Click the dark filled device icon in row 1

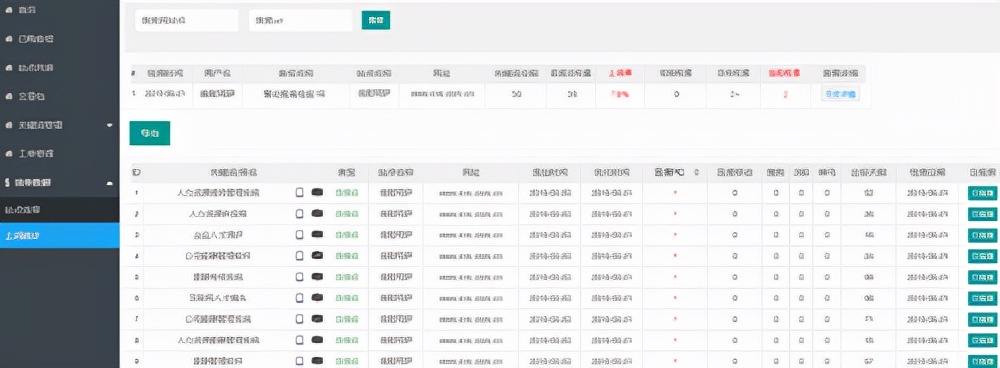pos(317,193)
